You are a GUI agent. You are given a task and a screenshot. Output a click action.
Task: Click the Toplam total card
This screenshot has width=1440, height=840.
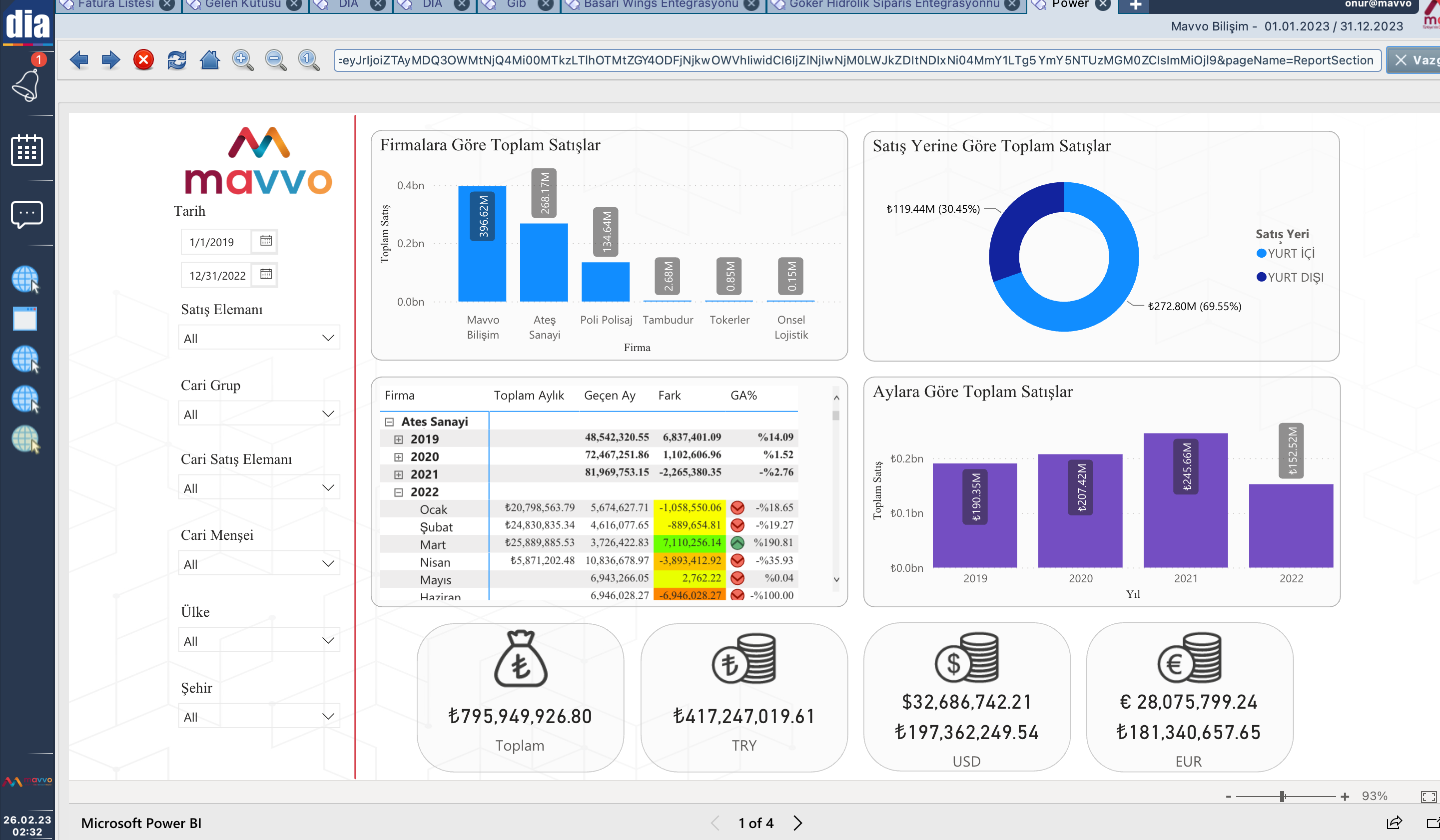coord(520,698)
